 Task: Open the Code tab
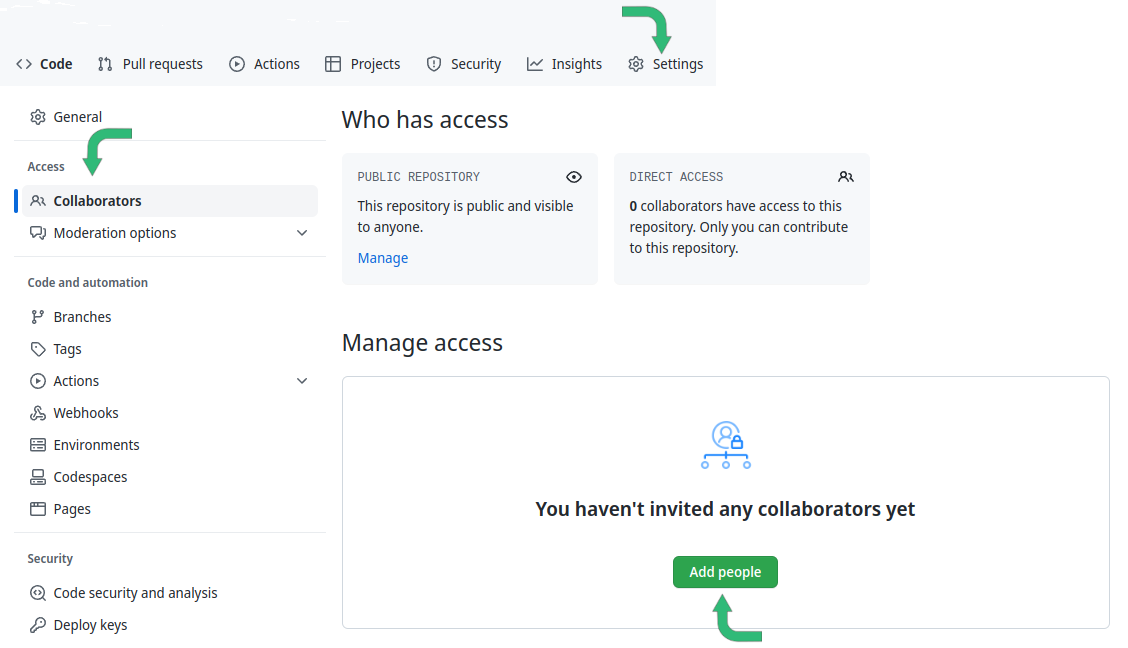click(45, 64)
